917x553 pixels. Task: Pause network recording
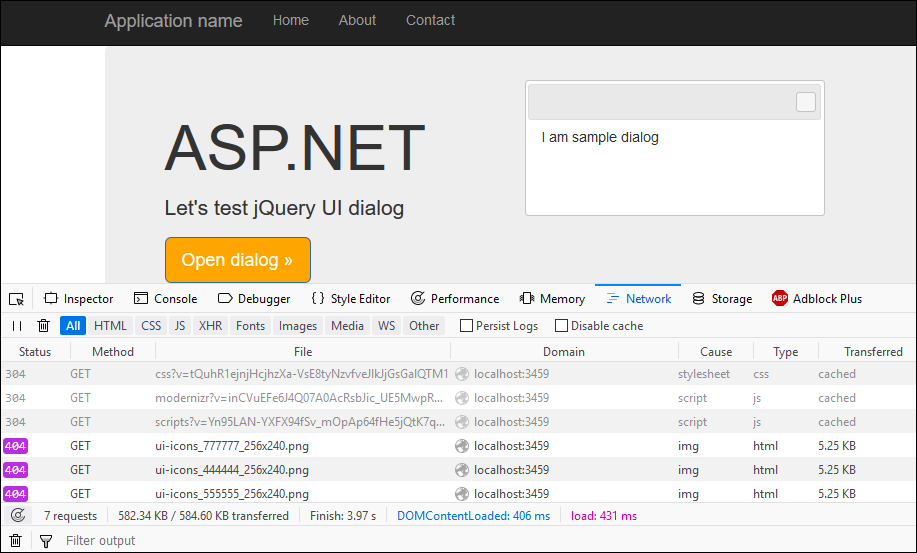coord(17,326)
